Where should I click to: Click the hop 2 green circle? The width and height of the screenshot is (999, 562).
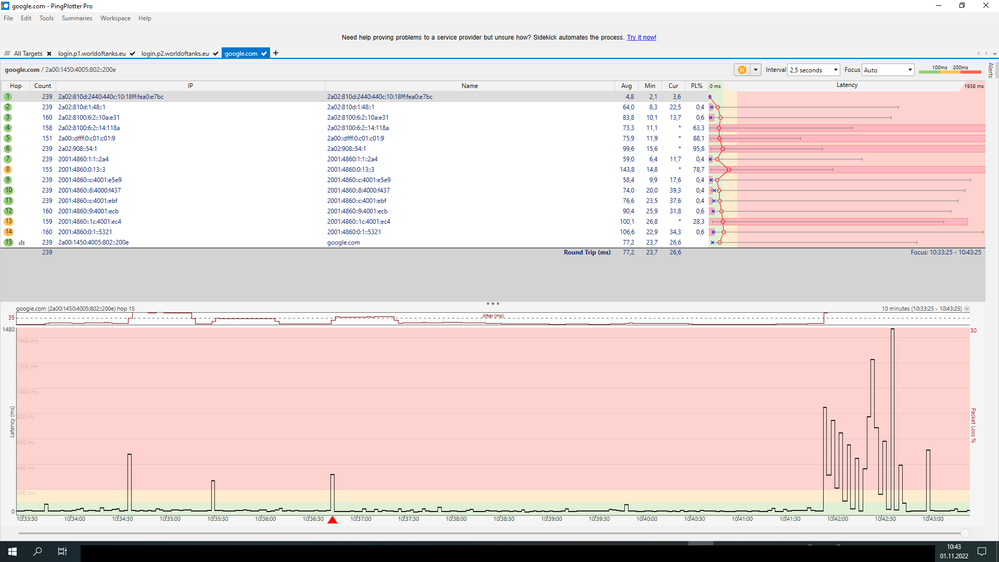pyautogui.click(x=8, y=107)
